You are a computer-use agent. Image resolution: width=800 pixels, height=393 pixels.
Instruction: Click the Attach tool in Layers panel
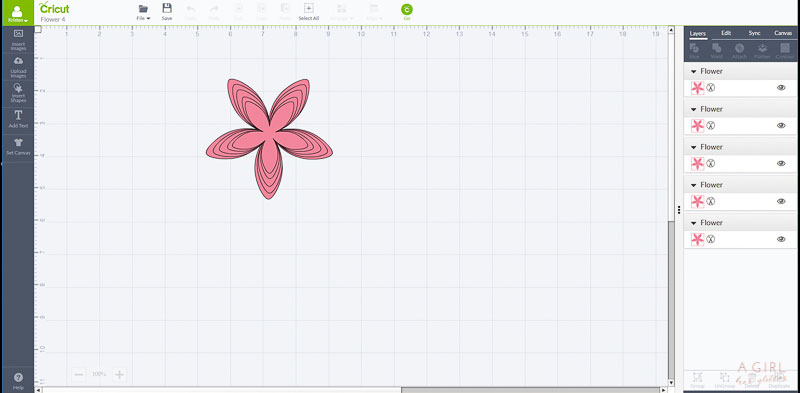(739, 51)
